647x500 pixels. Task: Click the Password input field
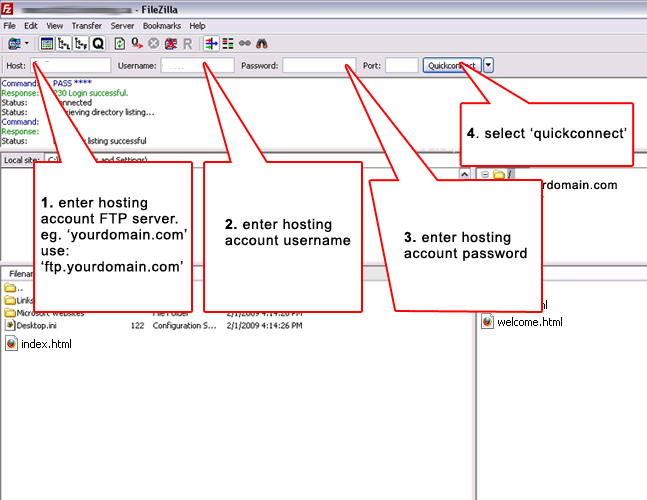[319, 65]
